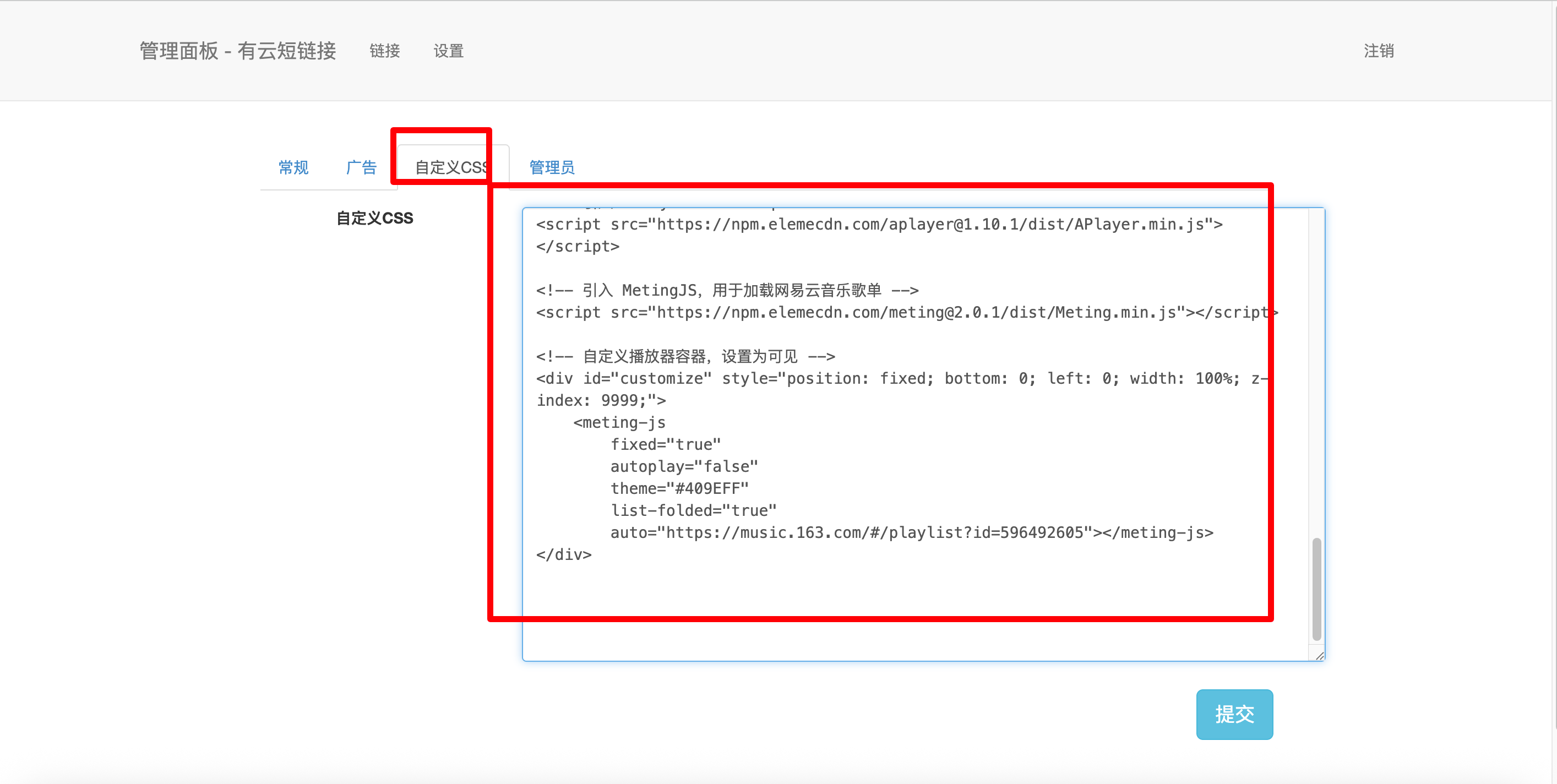
Task: Click the 注销 logout link
Action: tap(1378, 51)
